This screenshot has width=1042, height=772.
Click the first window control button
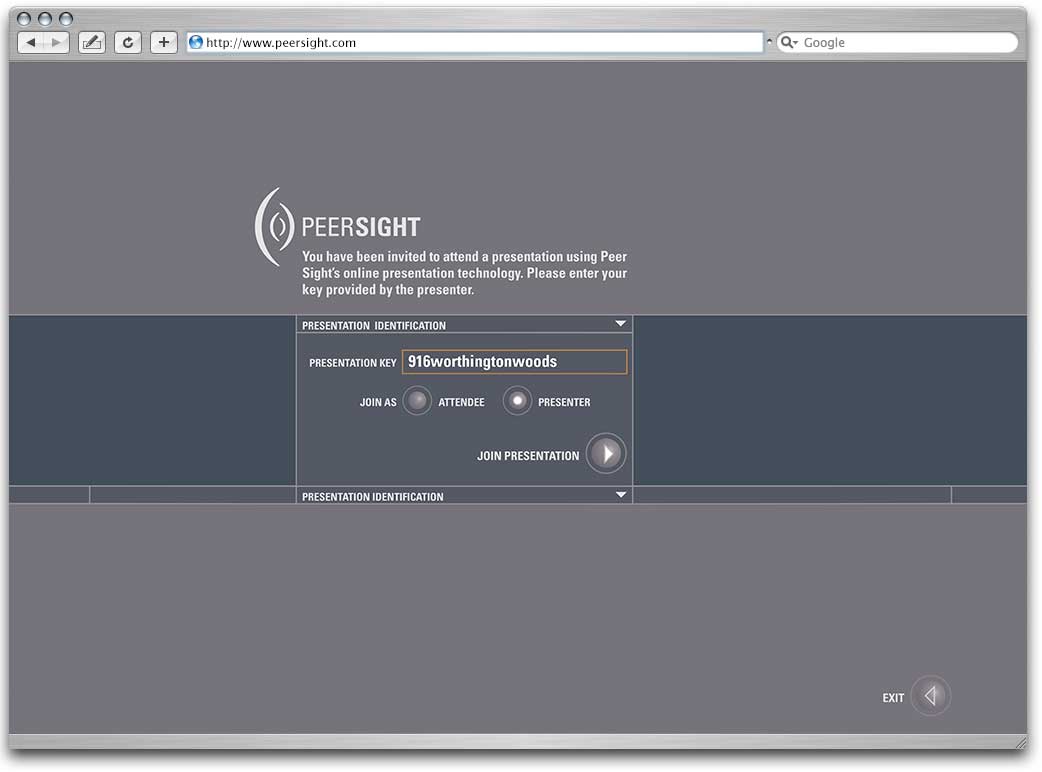(24, 19)
